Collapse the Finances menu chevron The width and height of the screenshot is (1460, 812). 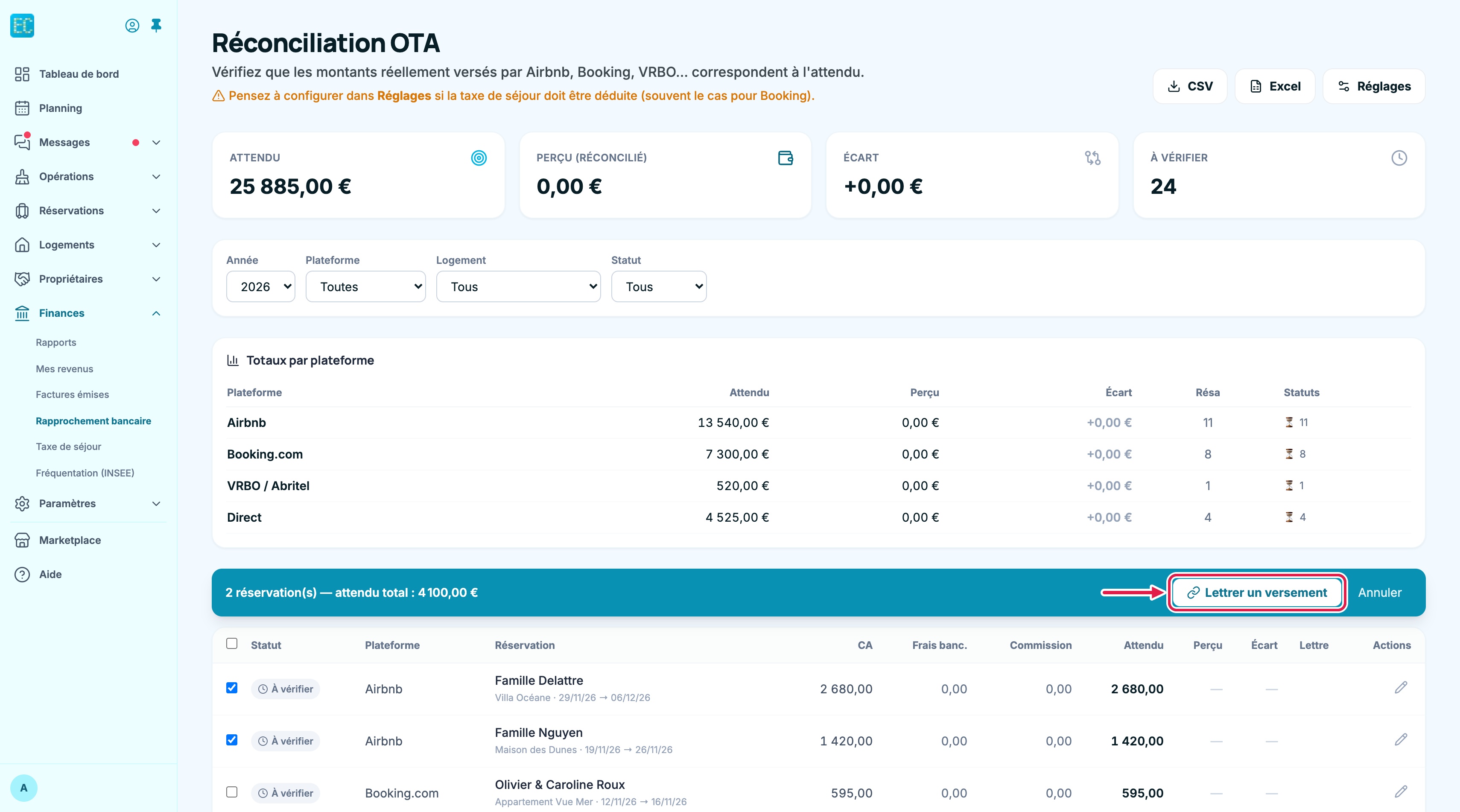coord(156,313)
